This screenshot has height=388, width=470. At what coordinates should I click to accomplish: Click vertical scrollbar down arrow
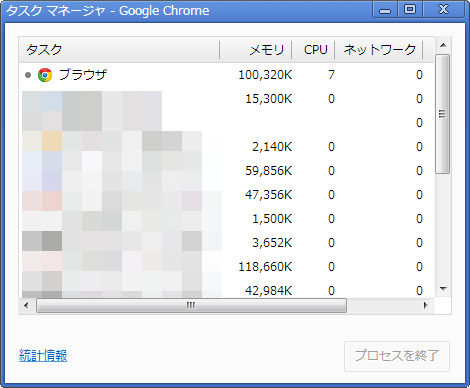coord(443,289)
